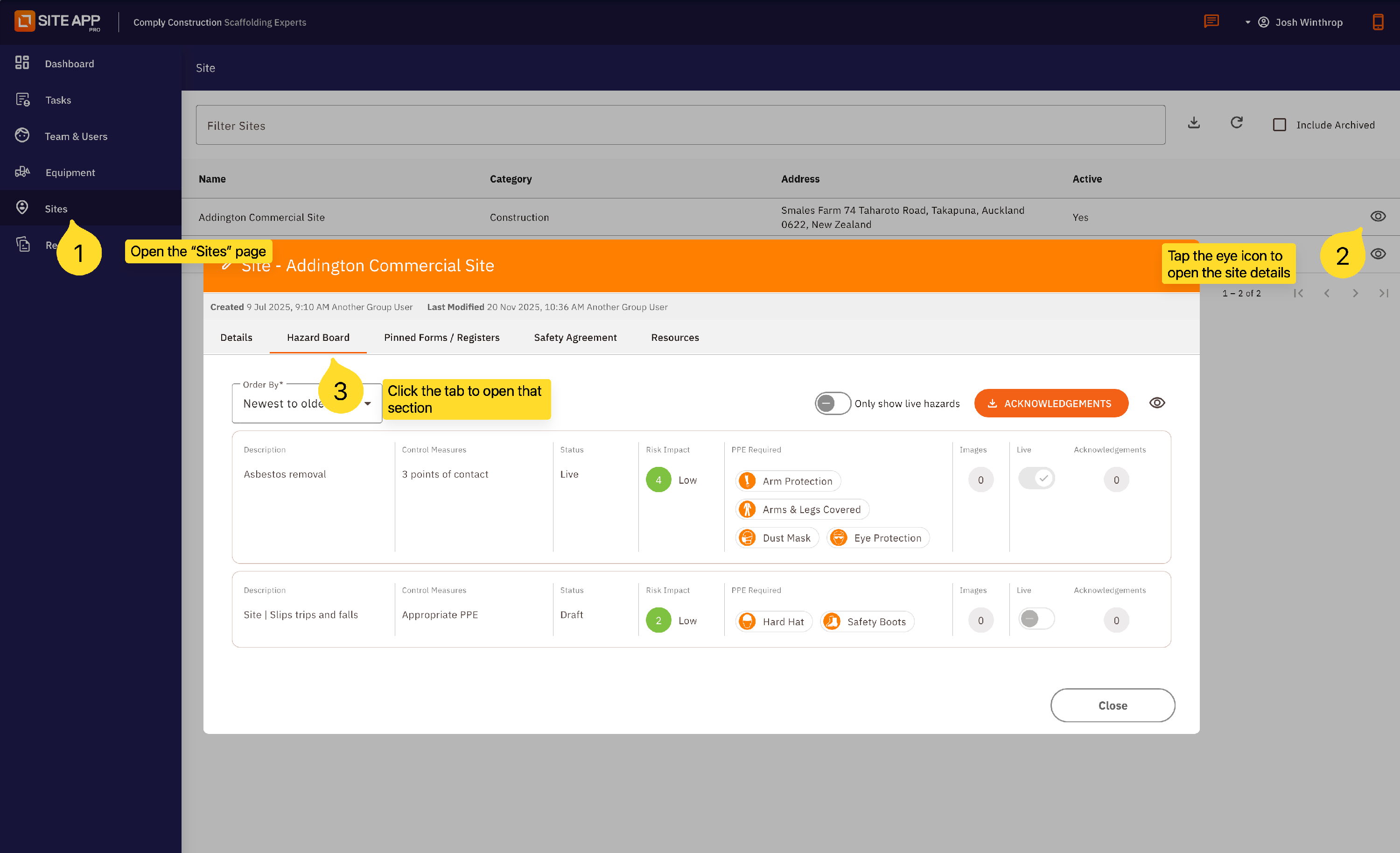Click the Tasks sidebar icon
Viewport: 1400px width, 853px height.
22,99
